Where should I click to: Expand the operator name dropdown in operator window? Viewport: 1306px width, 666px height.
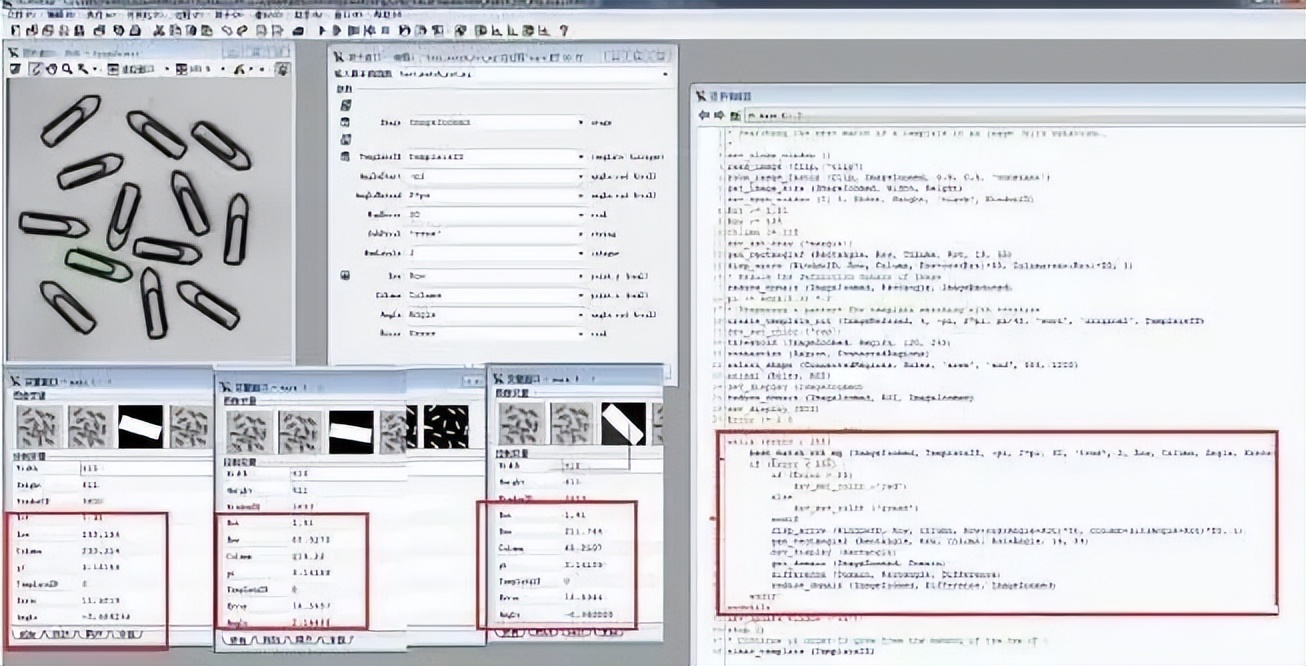664,74
